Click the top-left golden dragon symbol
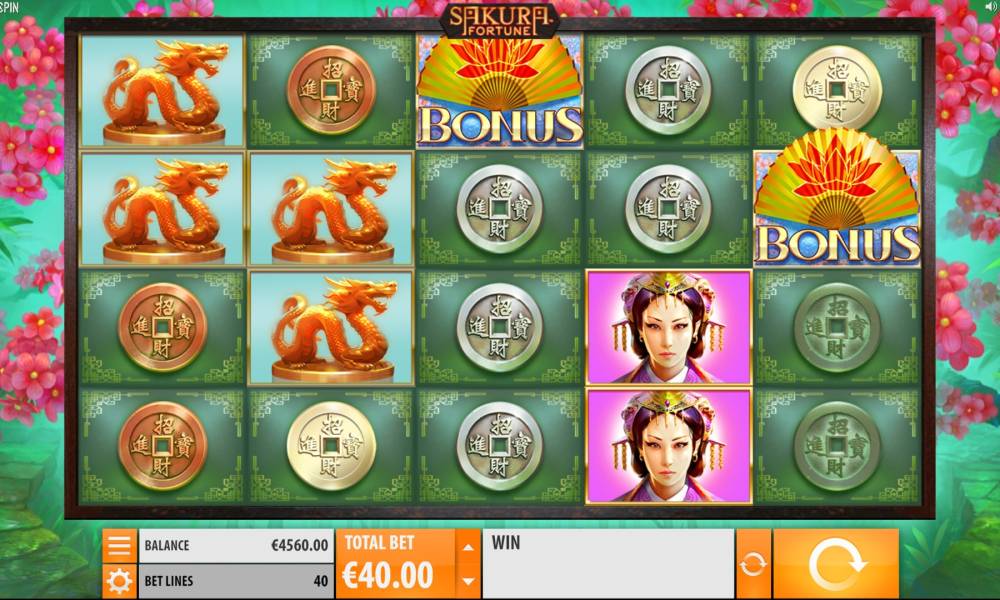This screenshot has height=600, width=1000. (162, 91)
